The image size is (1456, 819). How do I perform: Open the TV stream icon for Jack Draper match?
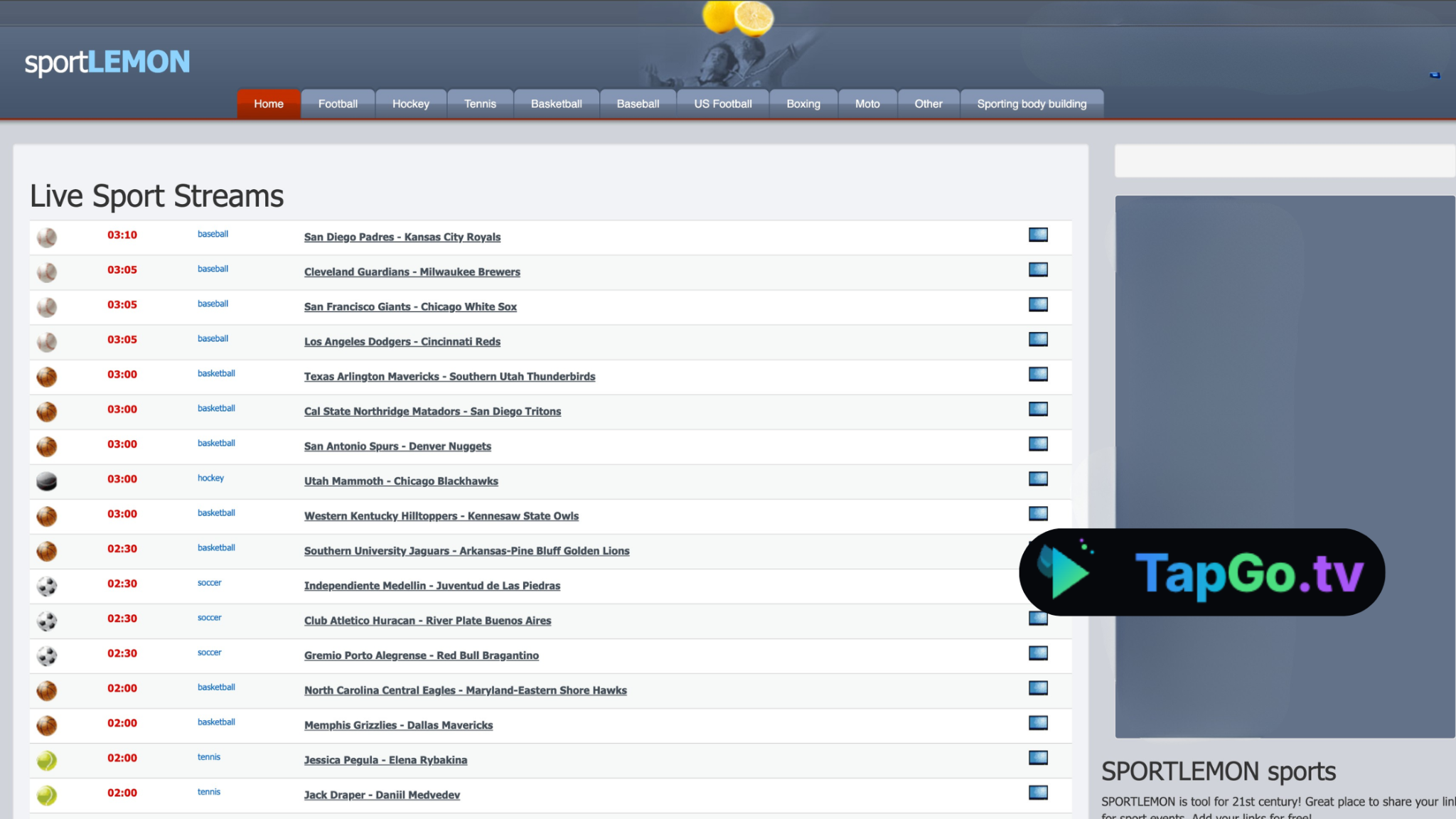click(x=1038, y=792)
